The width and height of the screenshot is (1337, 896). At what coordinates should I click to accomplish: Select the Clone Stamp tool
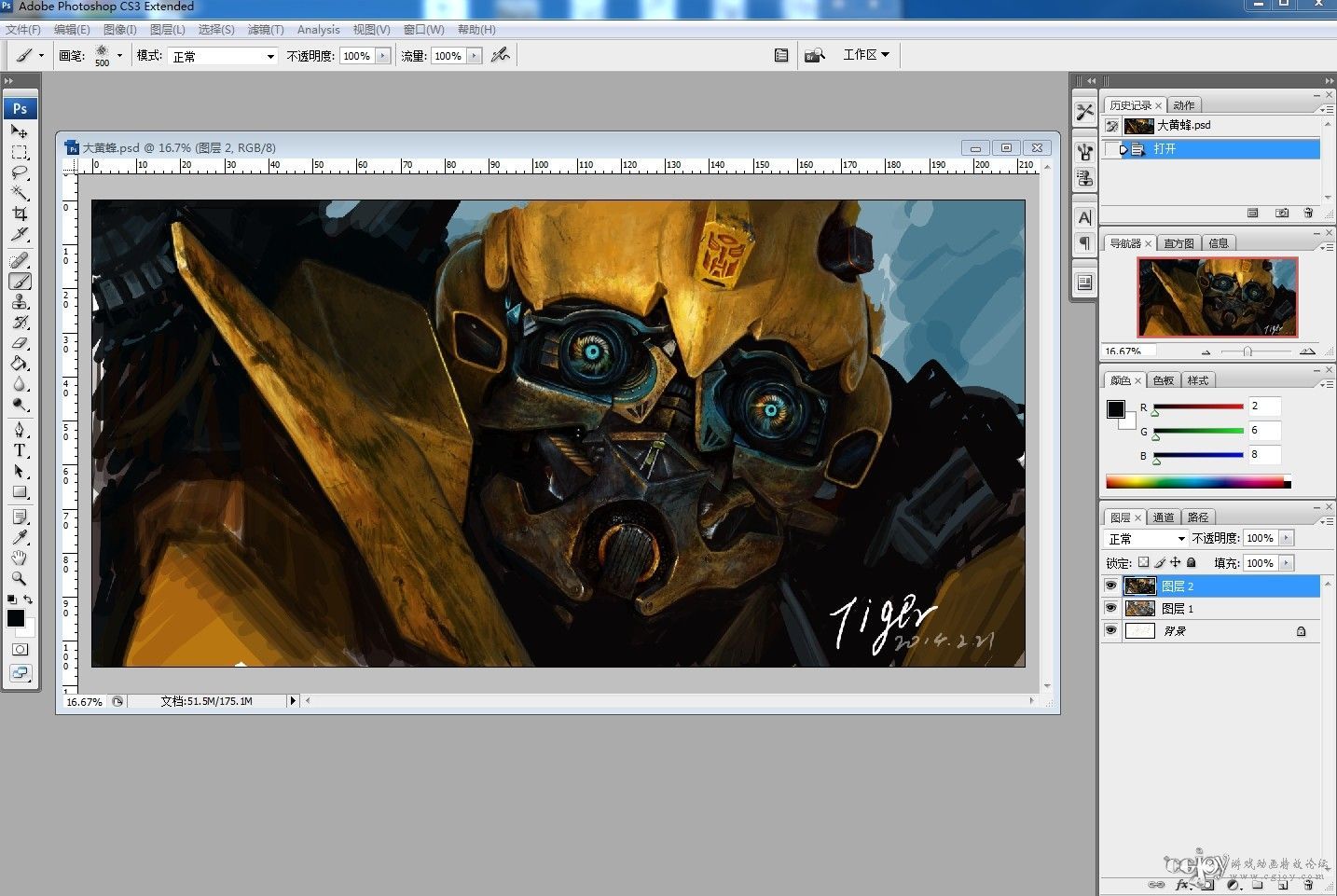click(x=20, y=302)
